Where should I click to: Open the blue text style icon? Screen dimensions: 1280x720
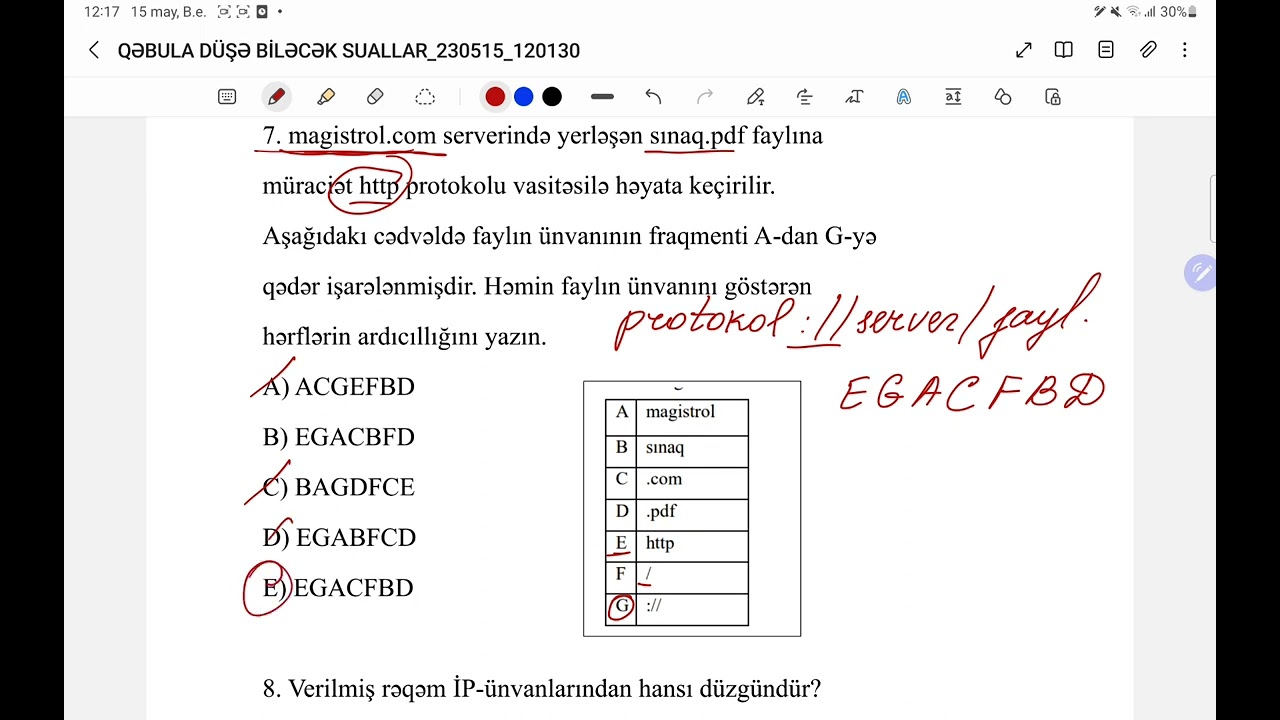coord(904,97)
